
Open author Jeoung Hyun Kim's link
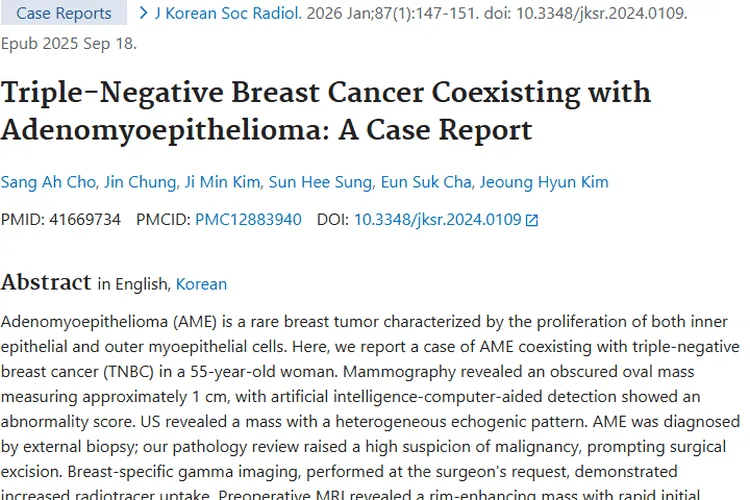pos(544,182)
